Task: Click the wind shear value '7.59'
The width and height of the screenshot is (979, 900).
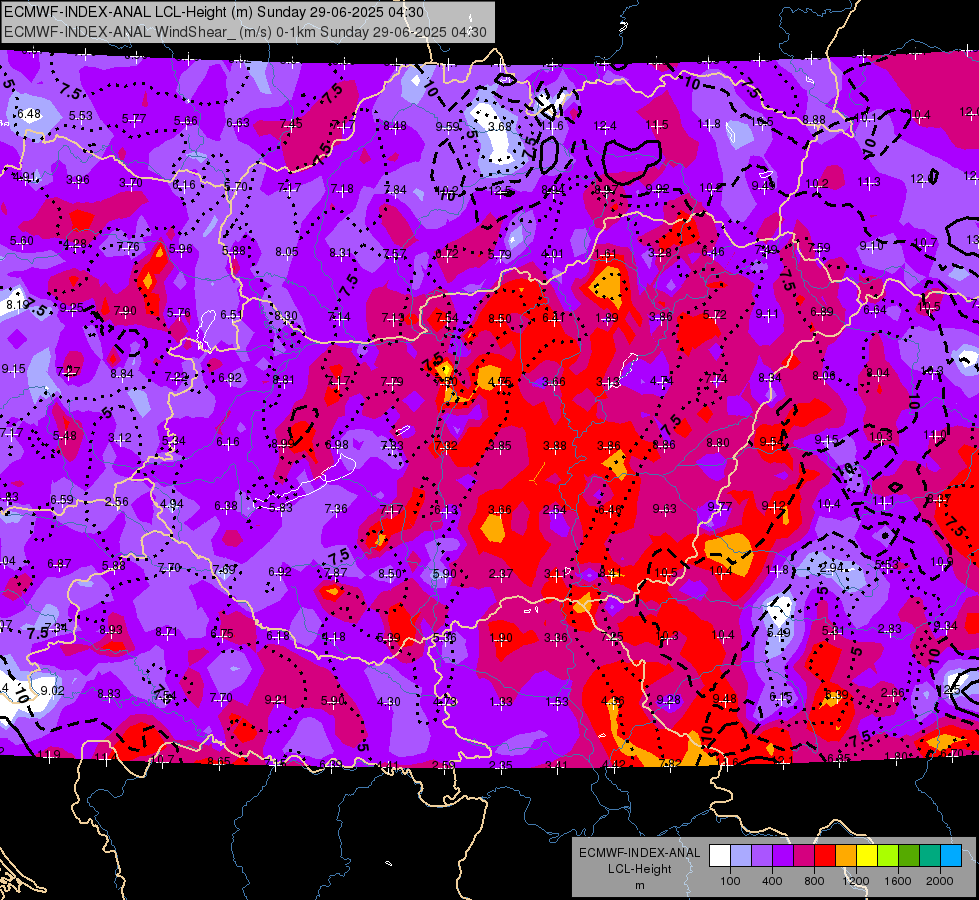Action: coord(819,247)
